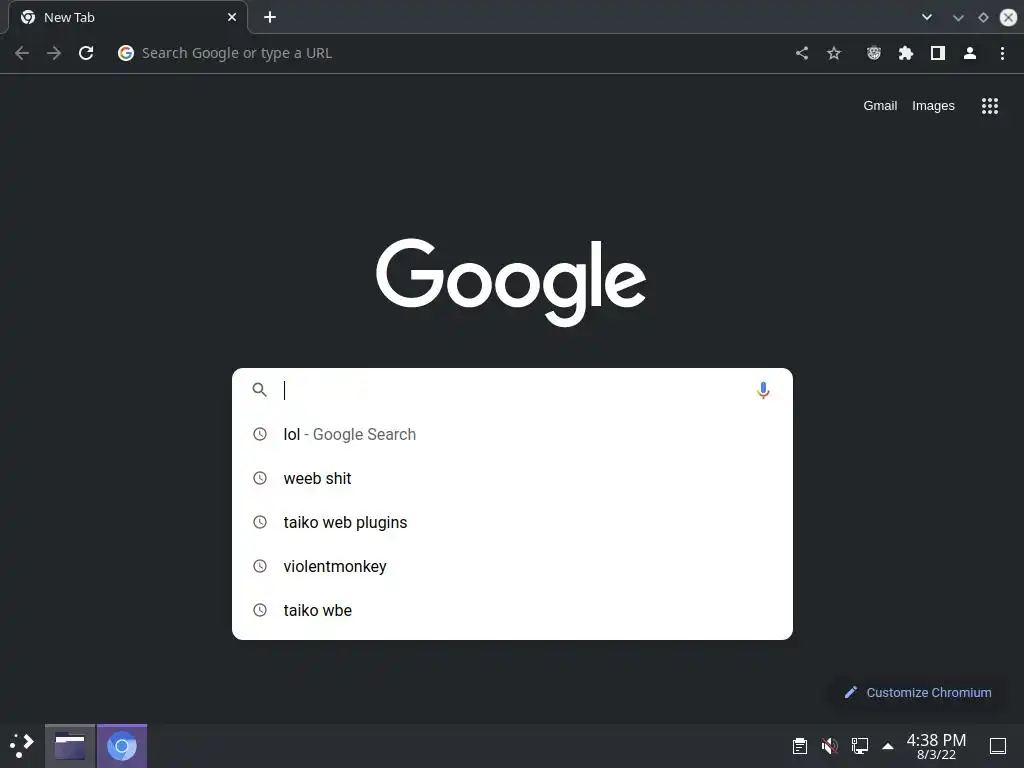Start voice search with microphone
Image resolution: width=1024 pixels, height=768 pixels.
pos(763,391)
